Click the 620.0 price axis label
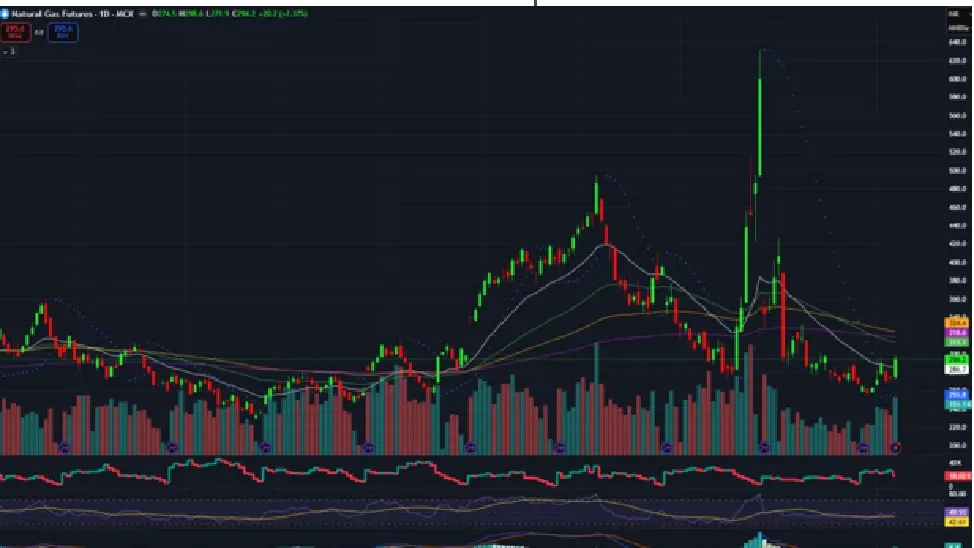This screenshot has height=548, width=974. tap(957, 60)
